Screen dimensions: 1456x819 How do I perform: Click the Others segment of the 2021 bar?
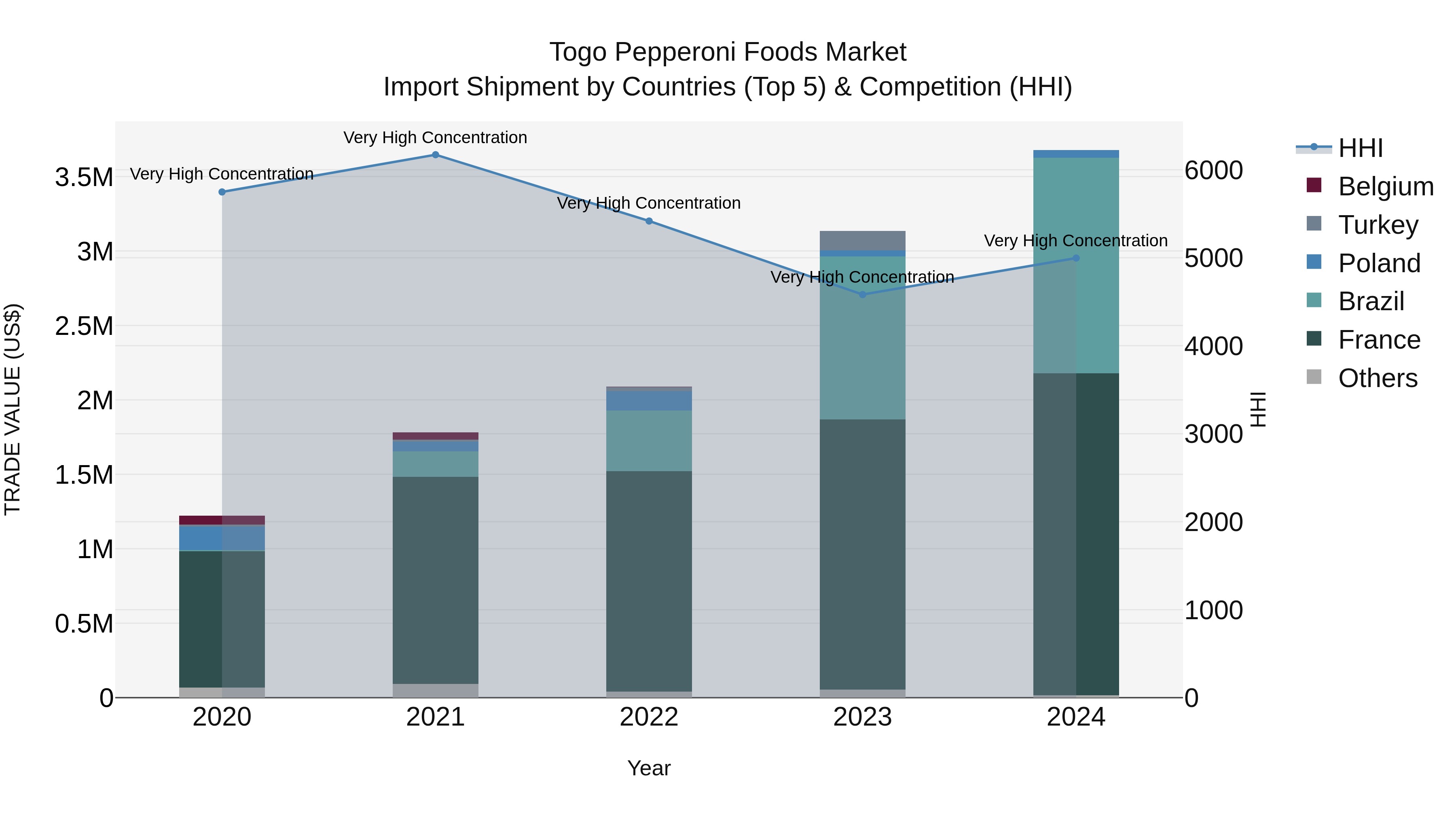pos(435,691)
